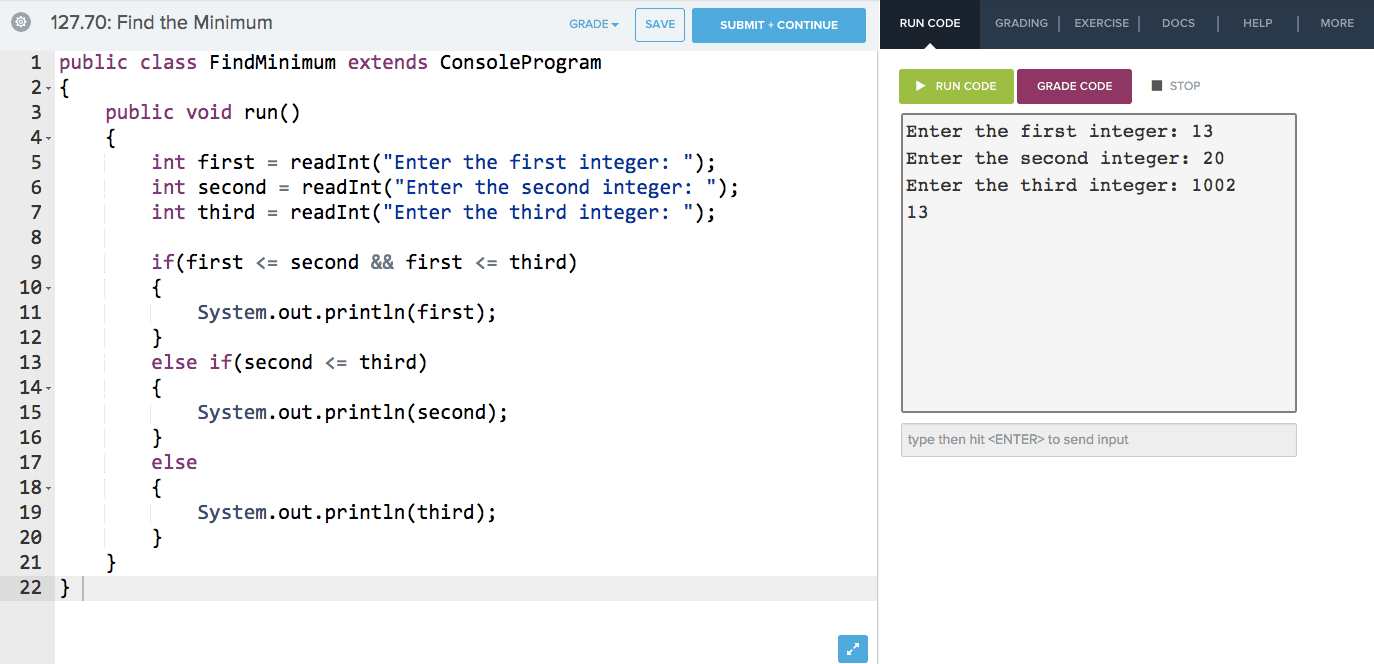1374x664 pixels.
Task: Click the Save button
Action: 660,25
